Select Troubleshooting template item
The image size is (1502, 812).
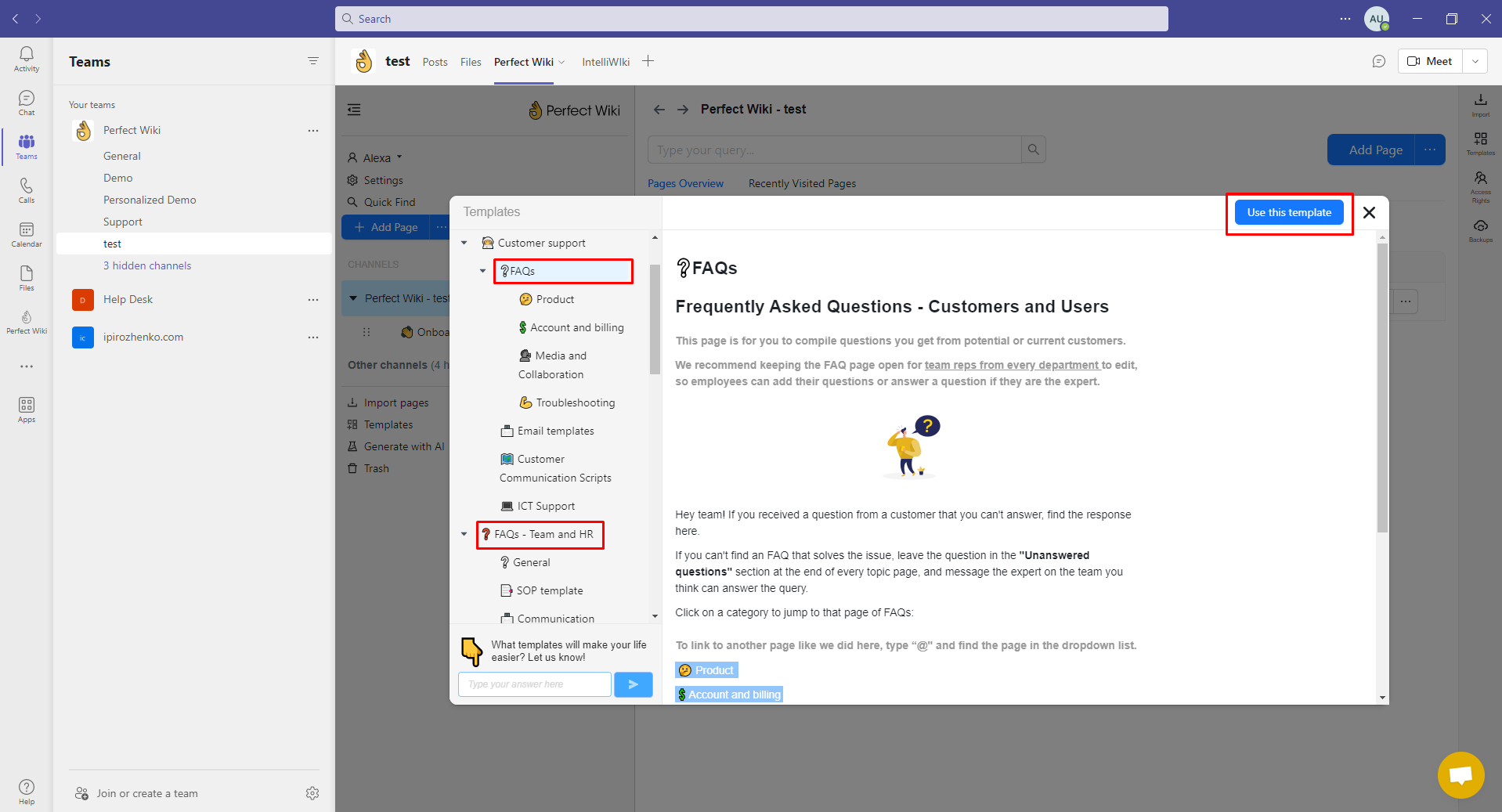568,402
